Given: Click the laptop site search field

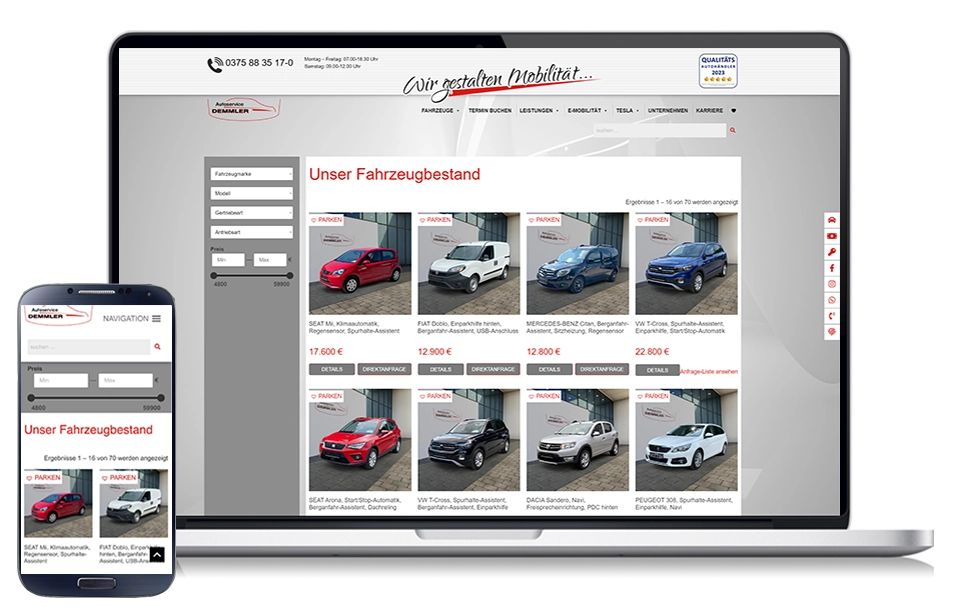Looking at the screenshot, I should (x=660, y=130).
